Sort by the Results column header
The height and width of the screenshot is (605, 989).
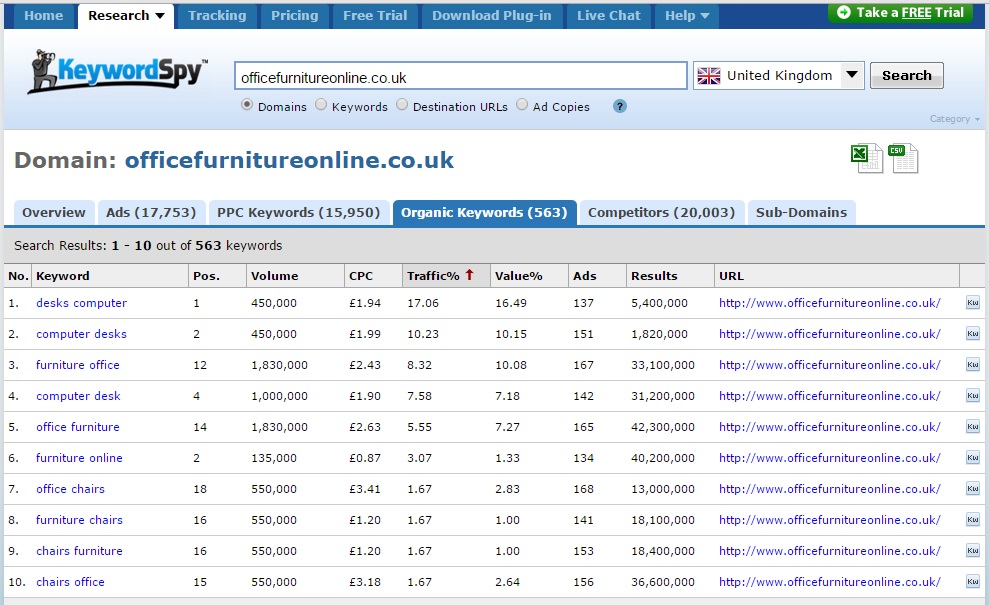coord(654,276)
